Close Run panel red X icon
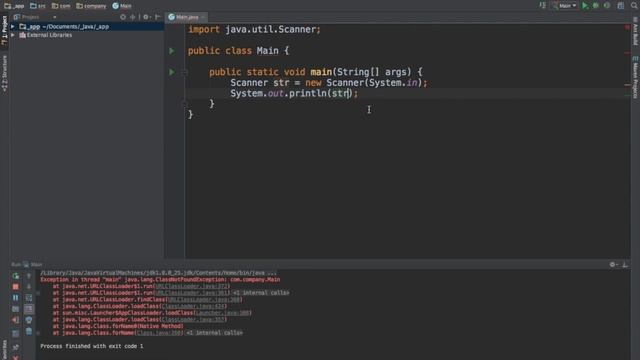The image size is (640, 360). click(16, 357)
